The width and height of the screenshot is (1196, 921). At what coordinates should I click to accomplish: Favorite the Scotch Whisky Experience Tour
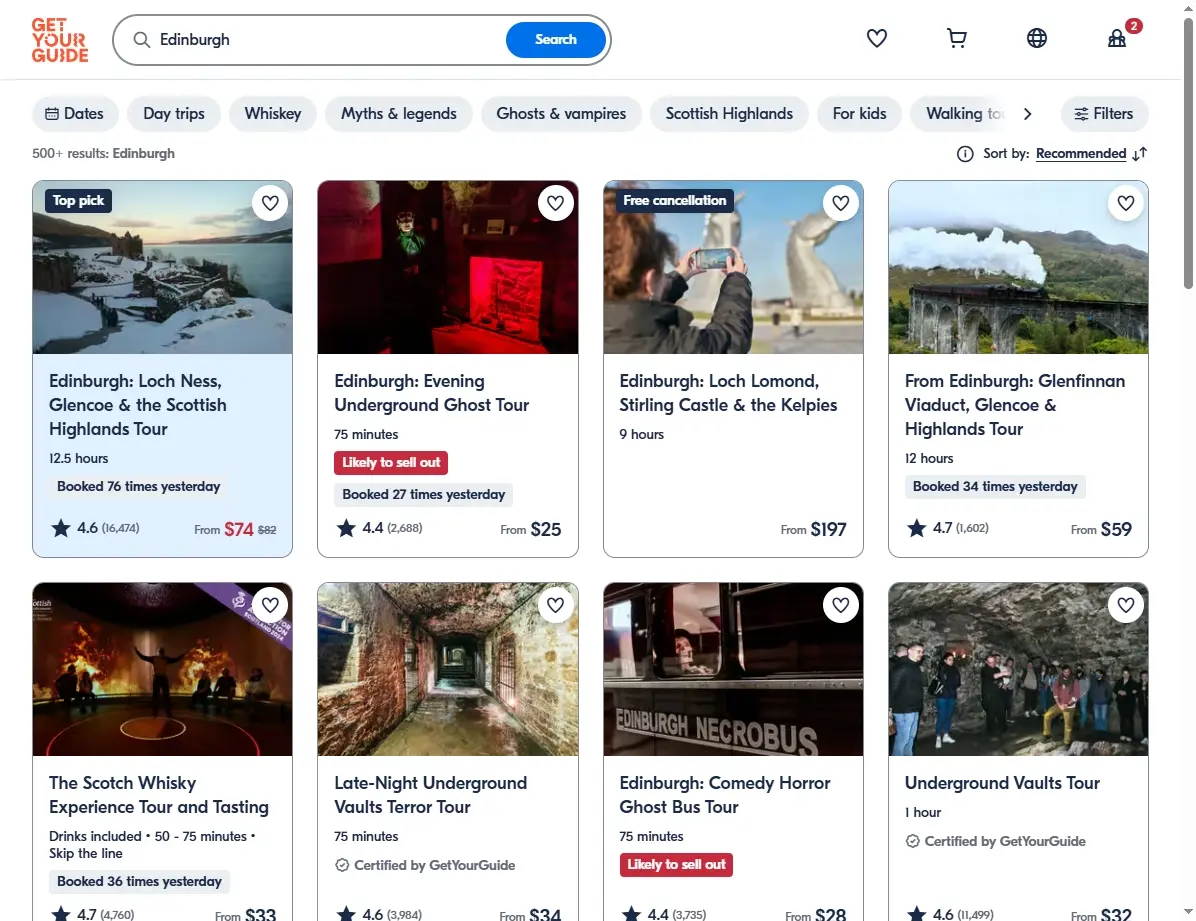pyautogui.click(x=270, y=605)
